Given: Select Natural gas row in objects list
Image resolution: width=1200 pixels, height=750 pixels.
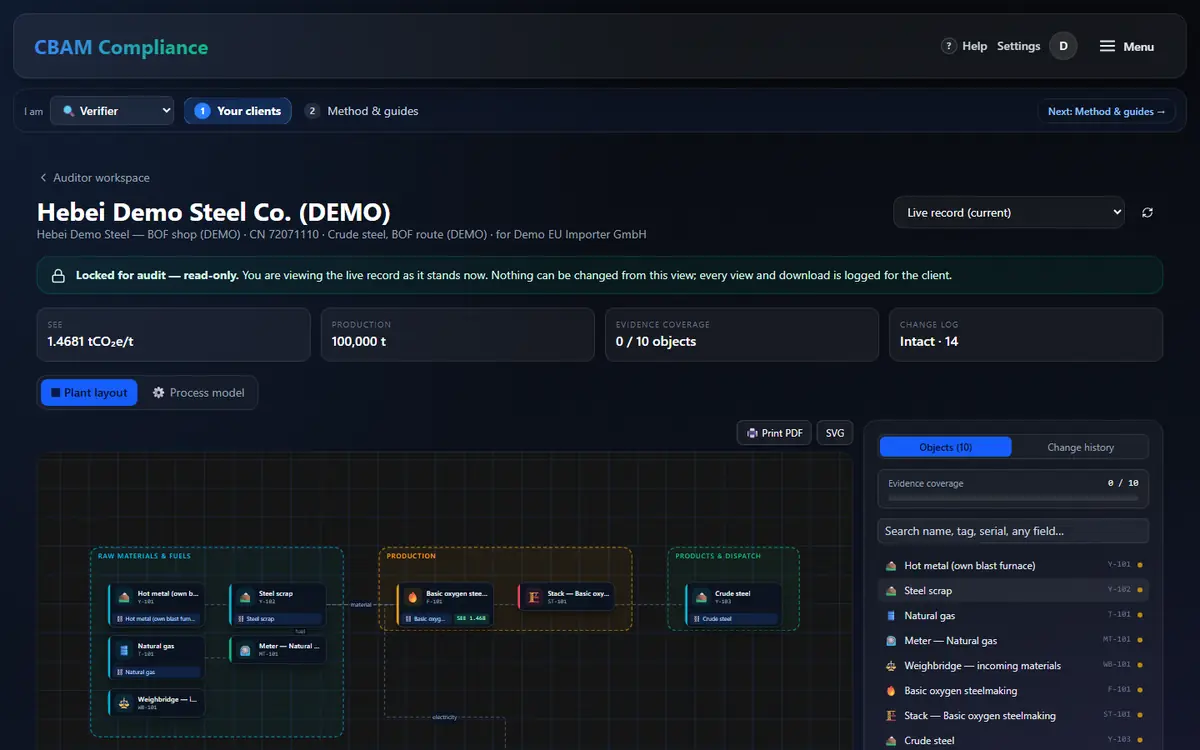Looking at the screenshot, I should (1013, 616).
